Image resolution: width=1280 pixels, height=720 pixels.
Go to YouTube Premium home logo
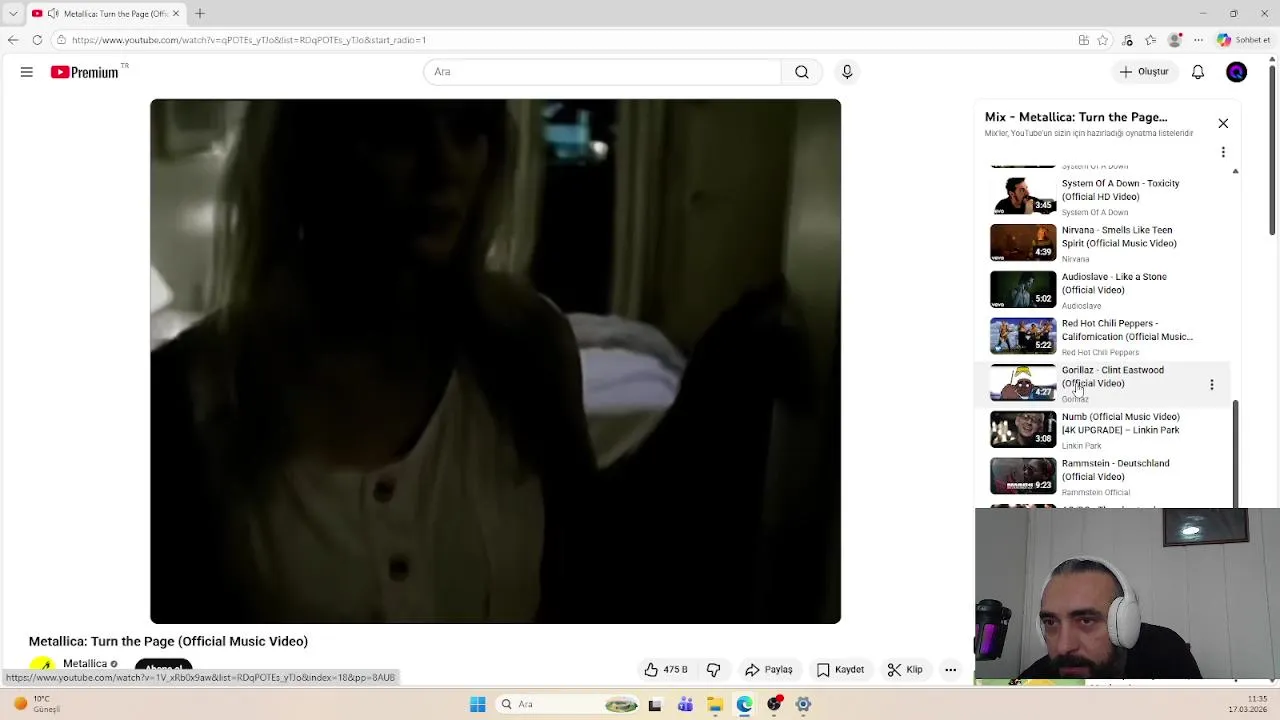pos(86,72)
